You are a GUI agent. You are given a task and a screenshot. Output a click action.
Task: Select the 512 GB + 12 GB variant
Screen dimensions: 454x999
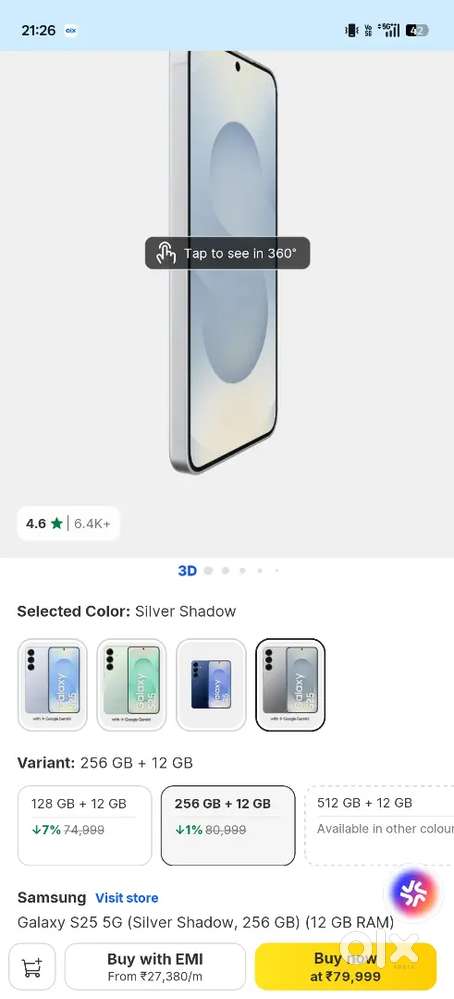coord(380,825)
